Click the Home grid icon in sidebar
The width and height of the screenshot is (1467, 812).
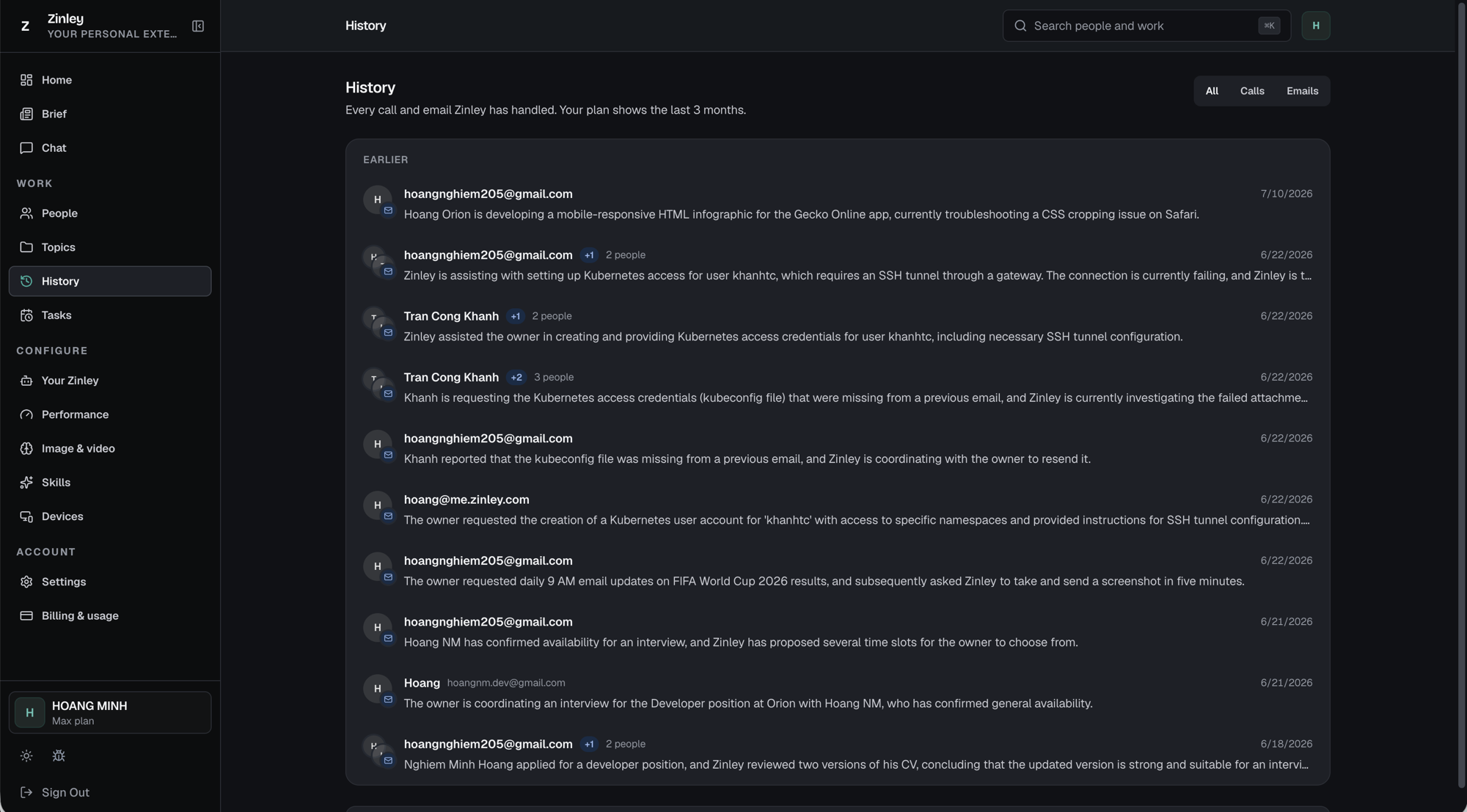pyautogui.click(x=26, y=80)
